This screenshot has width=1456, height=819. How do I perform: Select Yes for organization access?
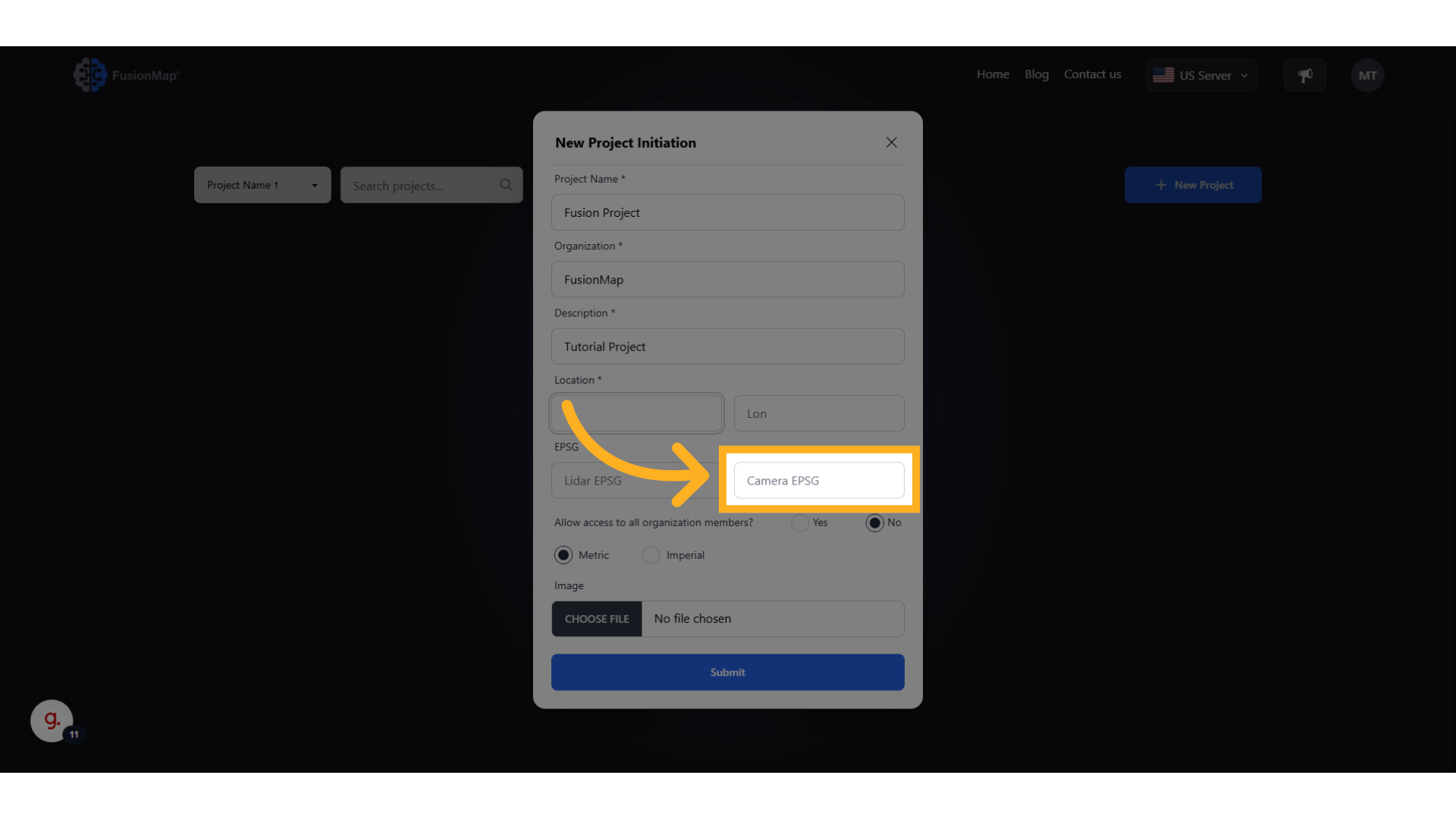800,523
